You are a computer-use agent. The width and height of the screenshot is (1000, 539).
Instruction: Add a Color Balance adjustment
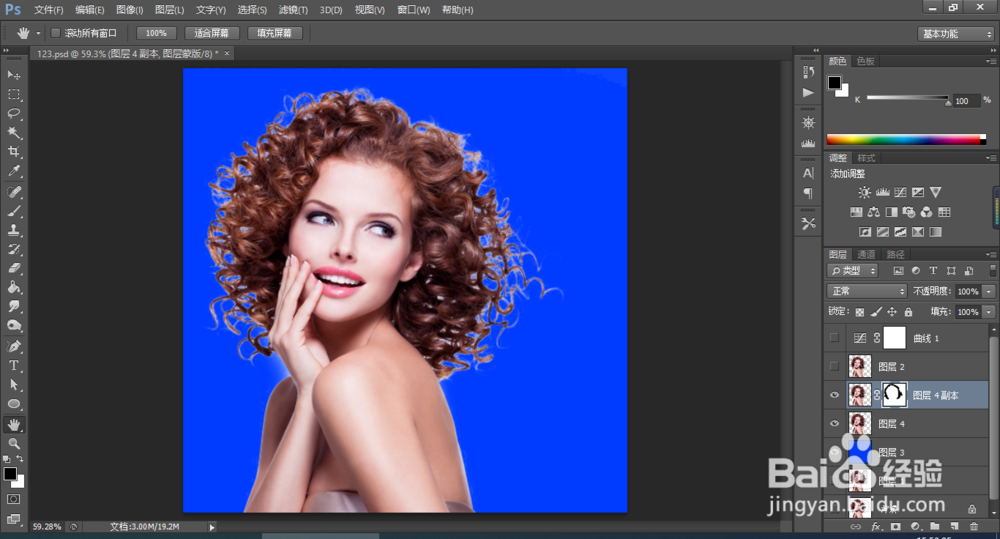pos(874,212)
